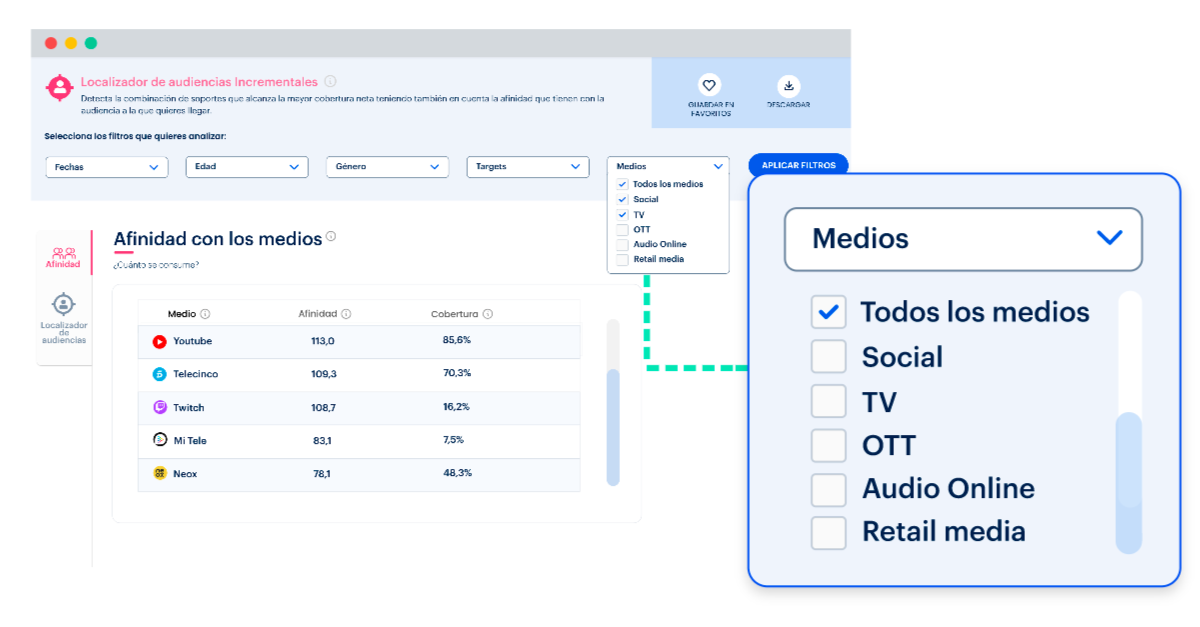Click the Guardar en favoritos label
This screenshot has height=627, width=1200.
click(x=711, y=109)
